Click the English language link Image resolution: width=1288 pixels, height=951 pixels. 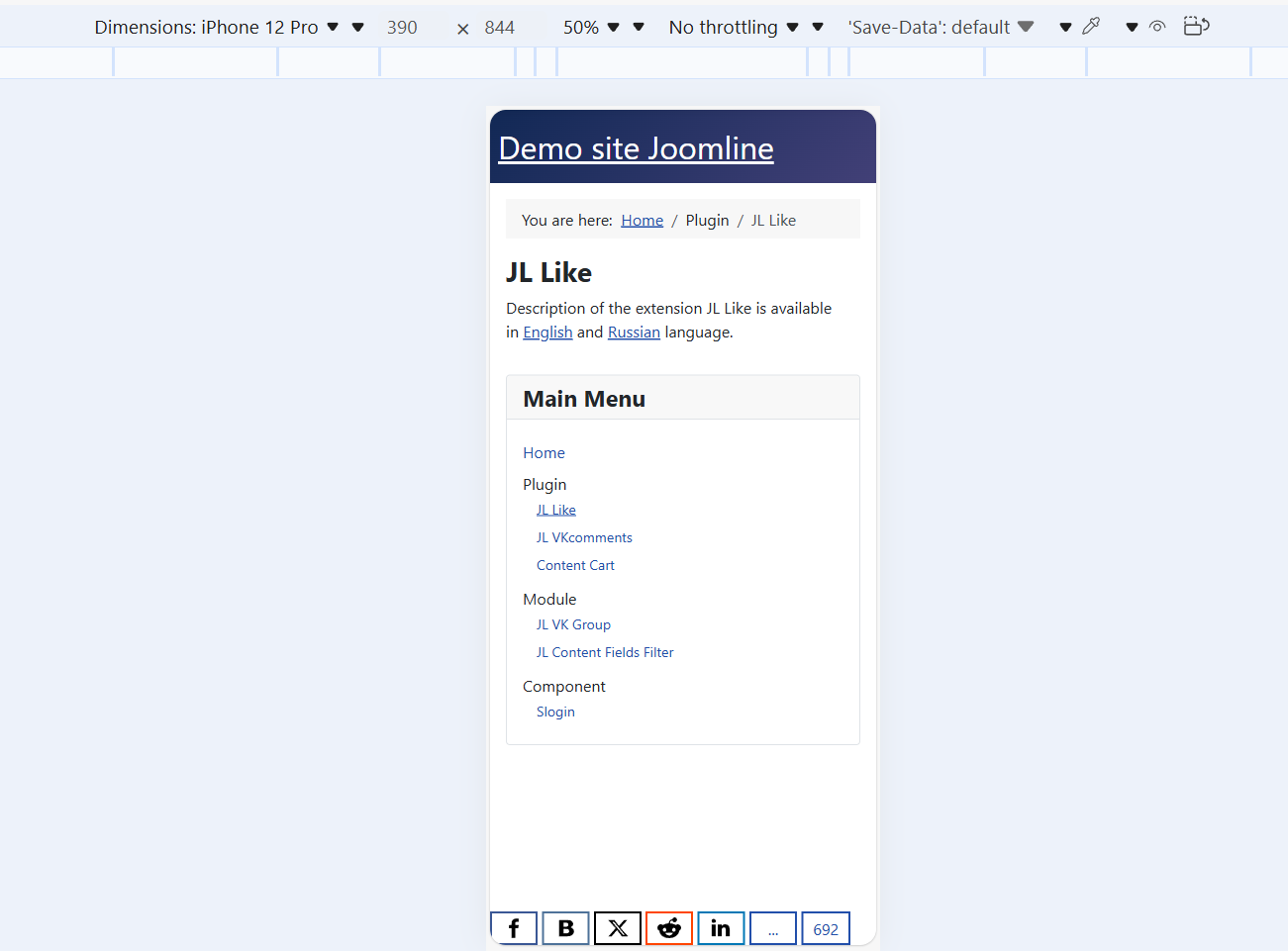[x=547, y=333]
